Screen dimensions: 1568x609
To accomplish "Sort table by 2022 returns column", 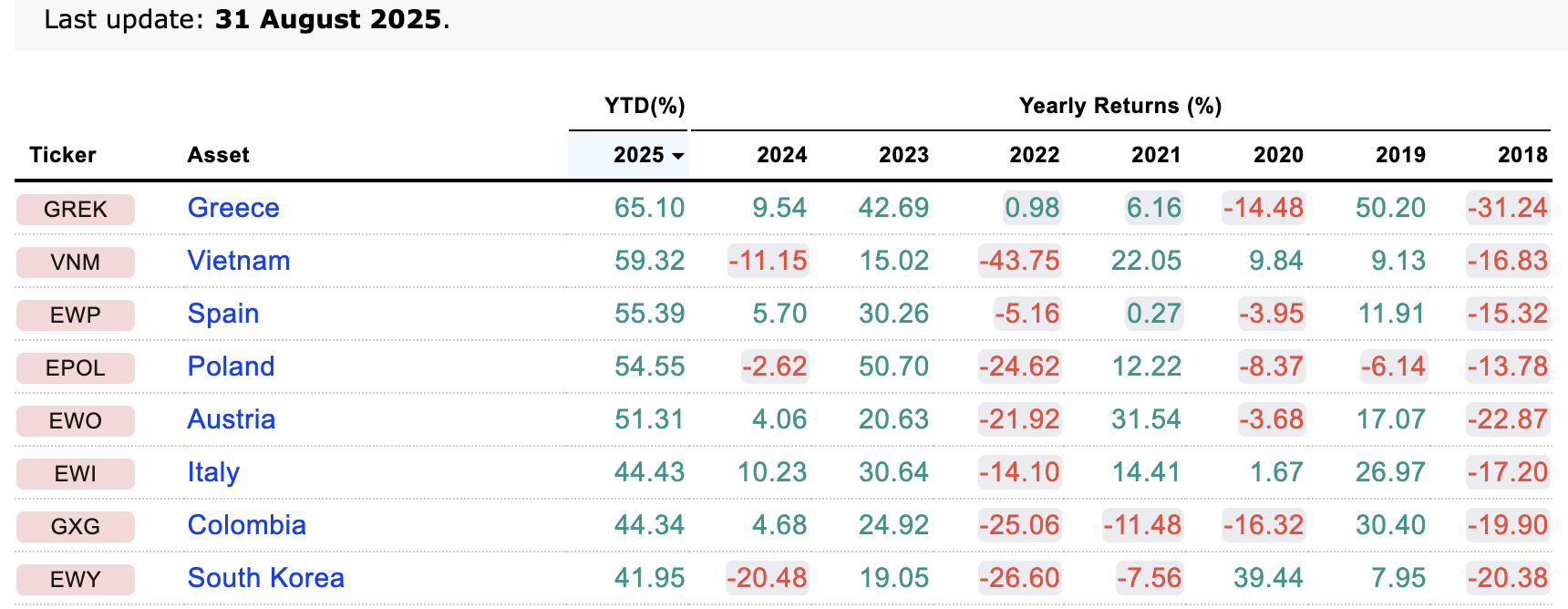I will 1034,155.
